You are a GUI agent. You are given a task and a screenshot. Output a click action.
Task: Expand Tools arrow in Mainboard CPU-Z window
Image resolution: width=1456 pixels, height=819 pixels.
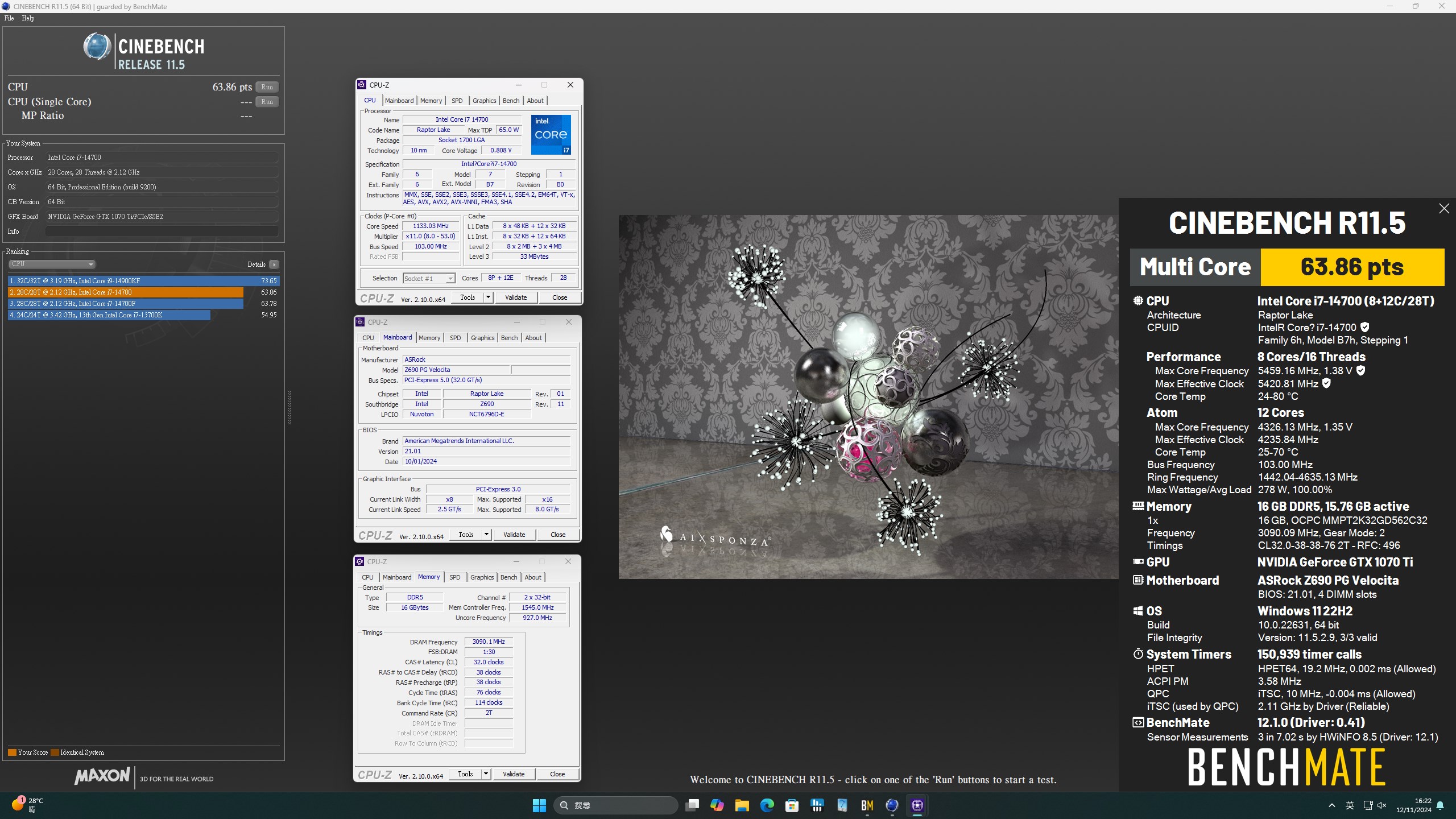486,535
